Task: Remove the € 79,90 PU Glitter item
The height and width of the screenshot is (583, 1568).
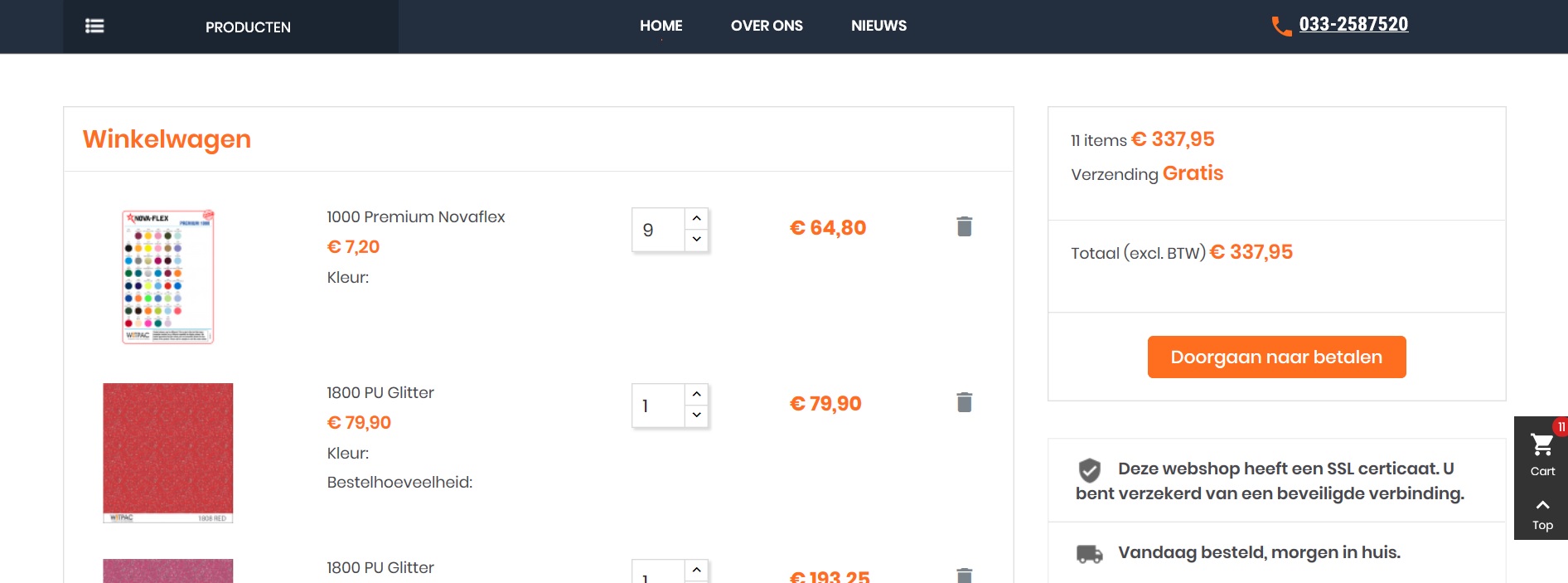Action: (964, 402)
